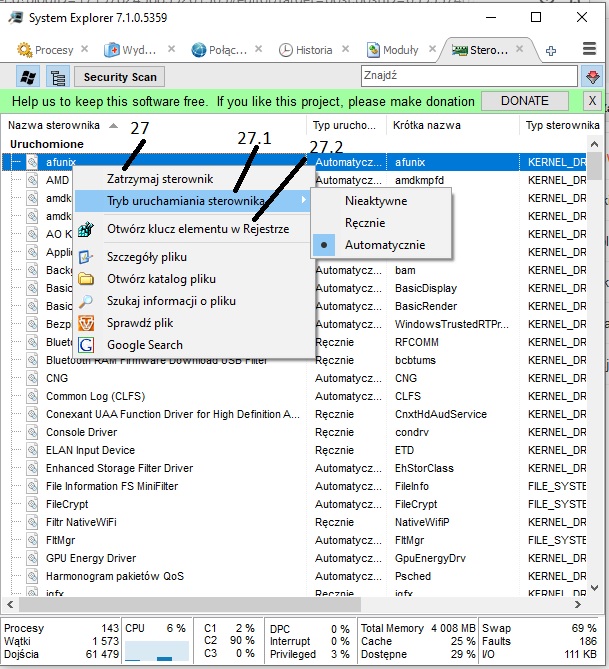Collapse the Uruchomione group
The width and height of the screenshot is (609, 669).
pos(47,144)
